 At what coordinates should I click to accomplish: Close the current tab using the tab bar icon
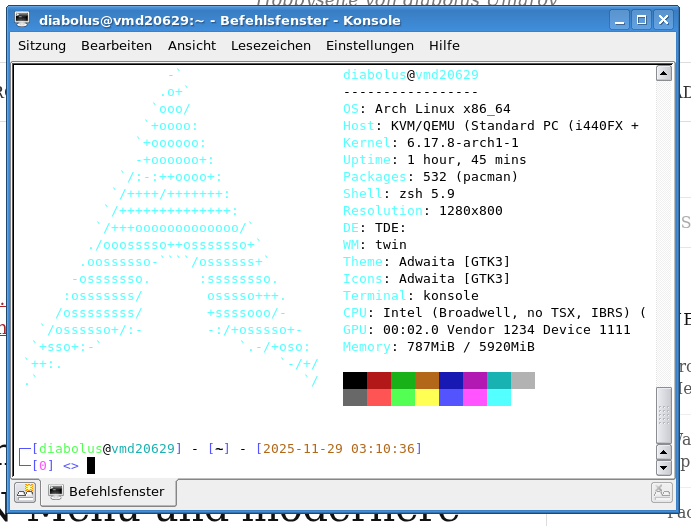[661, 491]
